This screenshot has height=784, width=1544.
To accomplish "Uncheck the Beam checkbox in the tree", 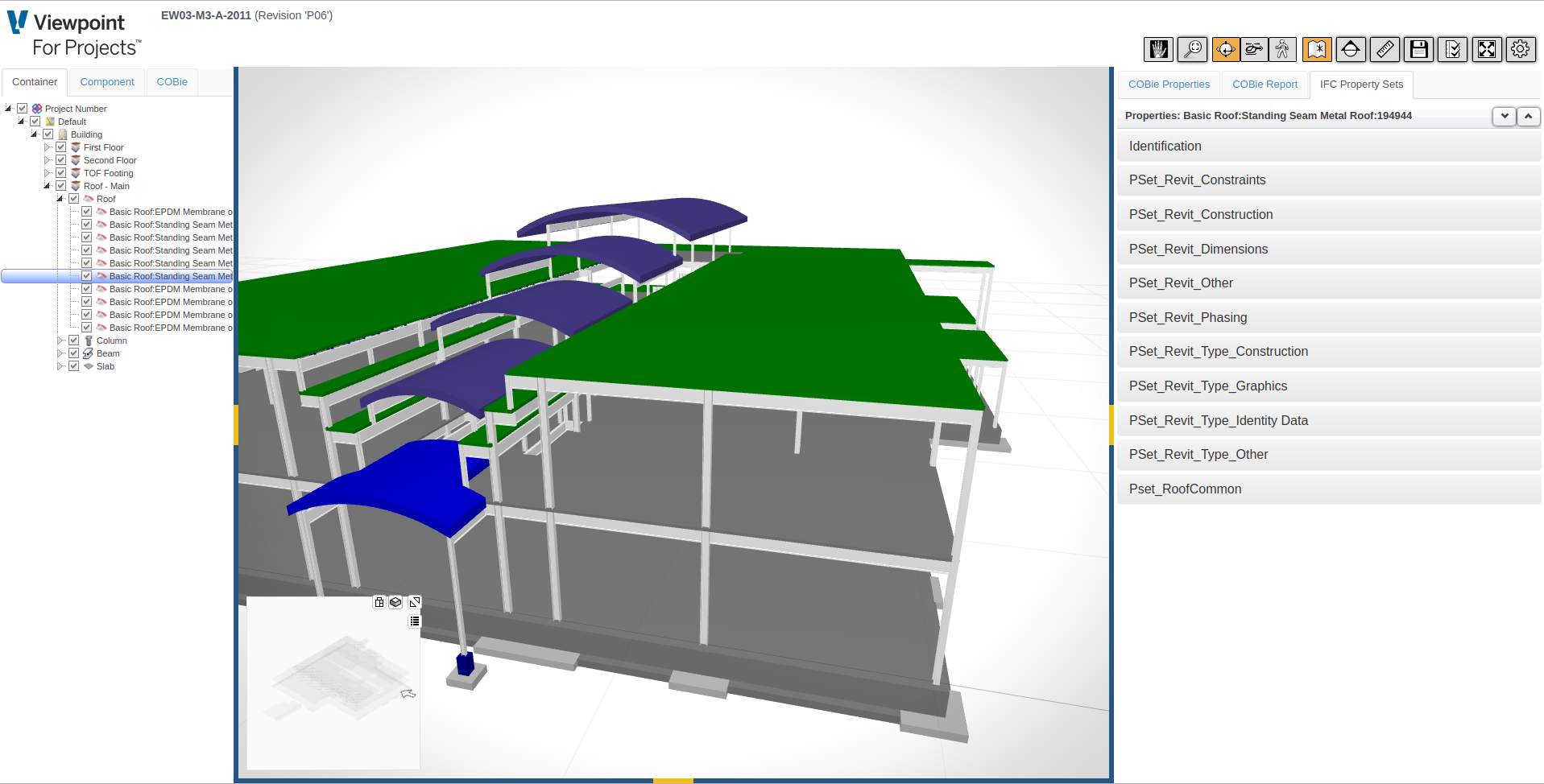I will 73,353.
